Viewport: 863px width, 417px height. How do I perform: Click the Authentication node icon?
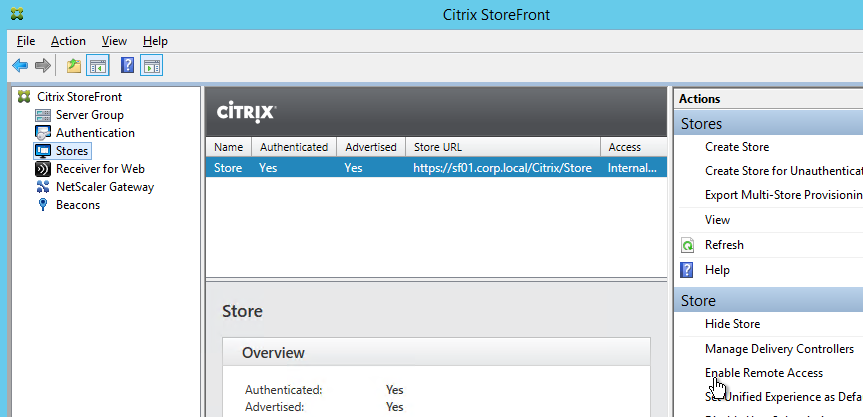point(42,133)
